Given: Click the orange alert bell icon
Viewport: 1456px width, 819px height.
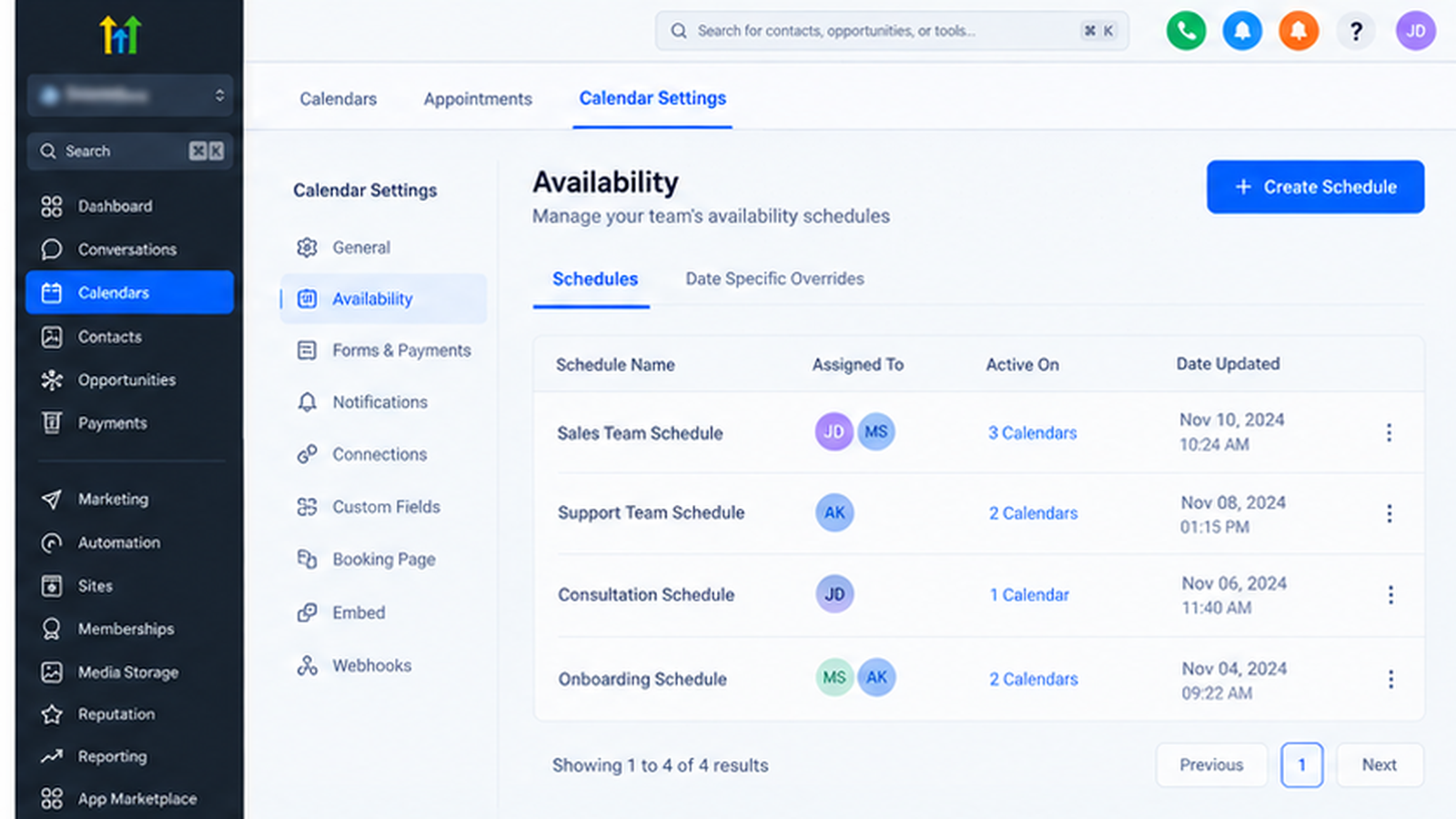Looking at the screenshot, I should tap(1299, 31).
